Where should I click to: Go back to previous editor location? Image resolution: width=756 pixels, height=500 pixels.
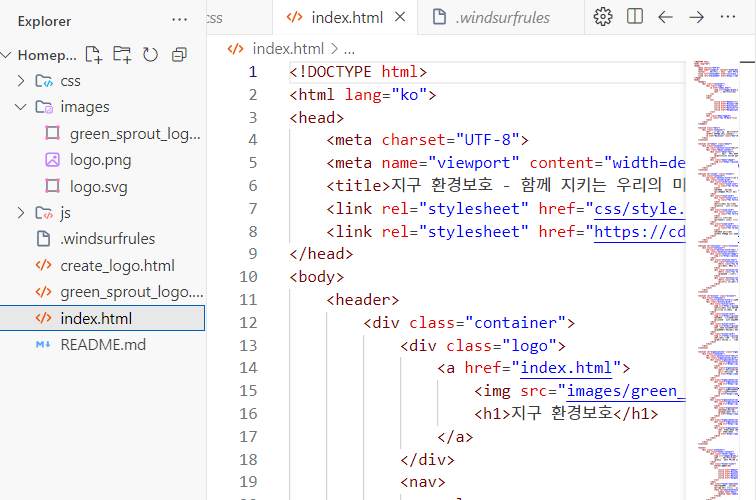(x=665, y=17)
